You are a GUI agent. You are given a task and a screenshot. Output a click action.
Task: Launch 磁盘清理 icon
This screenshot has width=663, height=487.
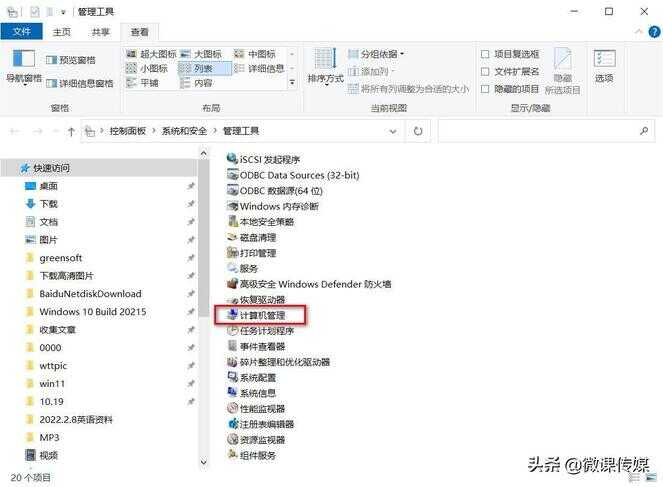(232, 237)
